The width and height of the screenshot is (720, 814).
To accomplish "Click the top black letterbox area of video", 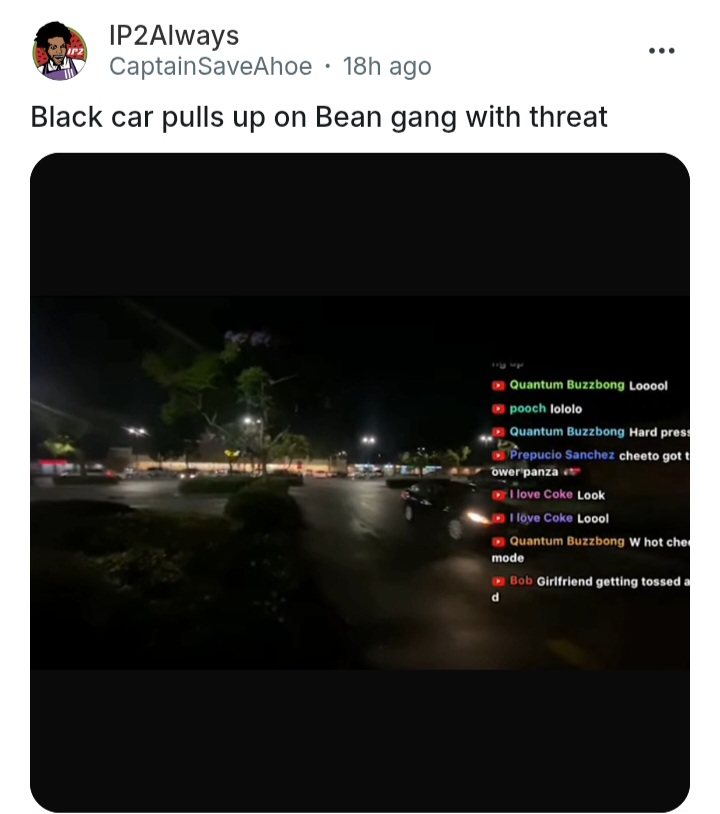I will [x=360, y=224].
